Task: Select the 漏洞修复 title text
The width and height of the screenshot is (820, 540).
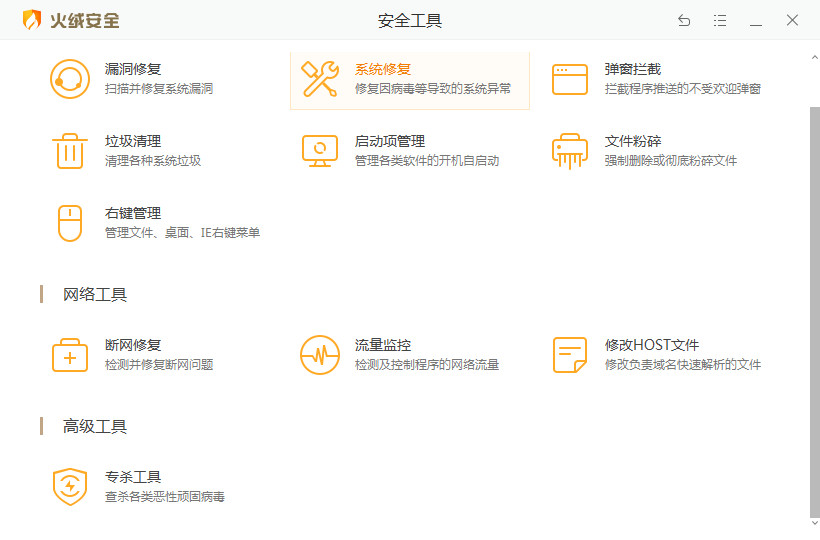Action: click(133, 69)
